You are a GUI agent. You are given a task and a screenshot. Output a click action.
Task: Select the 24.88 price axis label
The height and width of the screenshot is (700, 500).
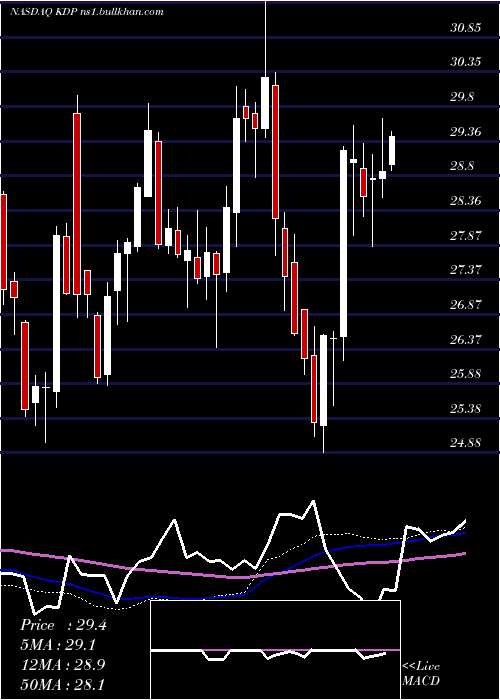pyautogui.click(x=466, y=443)
